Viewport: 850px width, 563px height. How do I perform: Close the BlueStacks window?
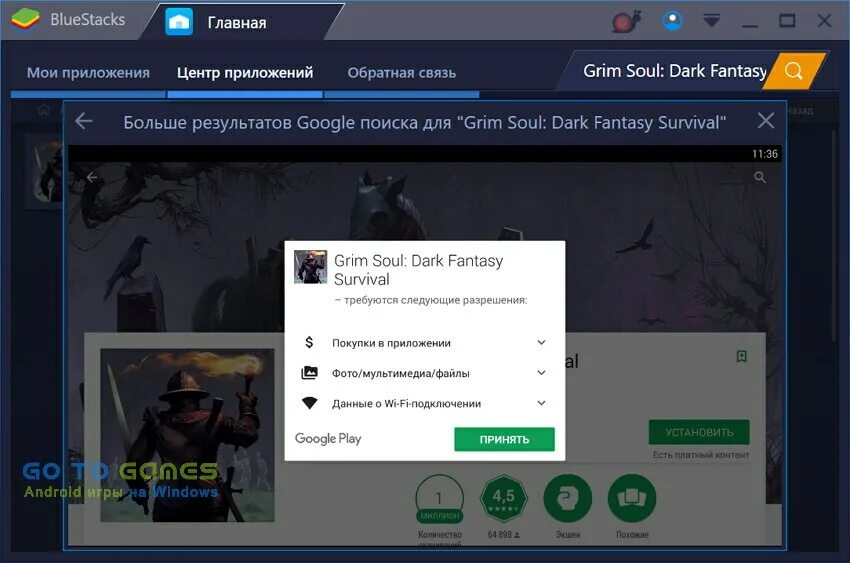(x=824, y=21)
